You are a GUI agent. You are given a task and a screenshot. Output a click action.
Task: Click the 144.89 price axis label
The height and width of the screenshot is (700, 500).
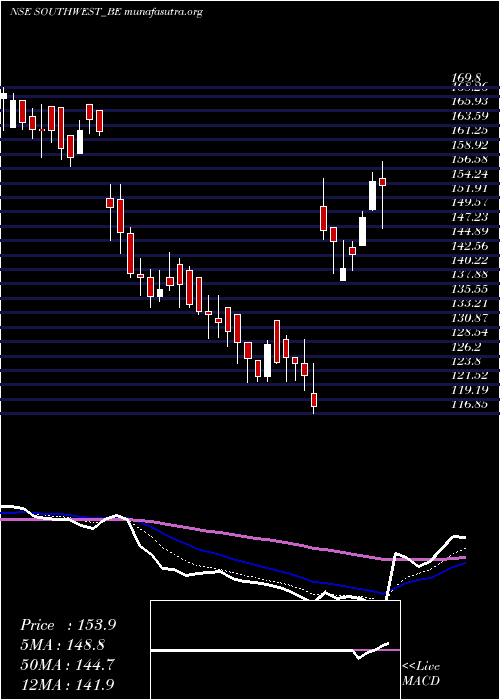click(x=470, y=231)
